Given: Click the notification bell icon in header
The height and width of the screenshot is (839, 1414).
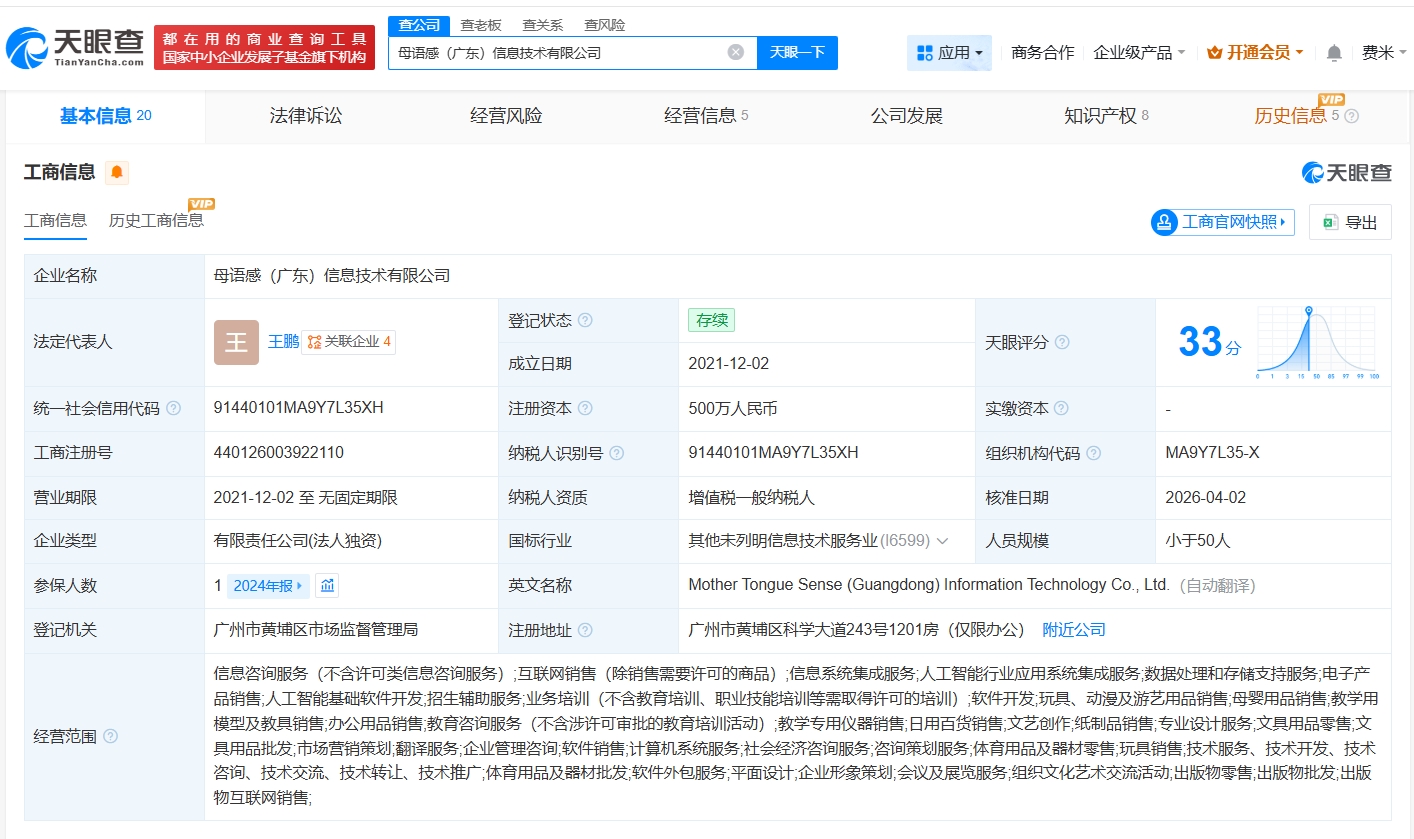Looking at the screenshot, I should pos(1334,53).
